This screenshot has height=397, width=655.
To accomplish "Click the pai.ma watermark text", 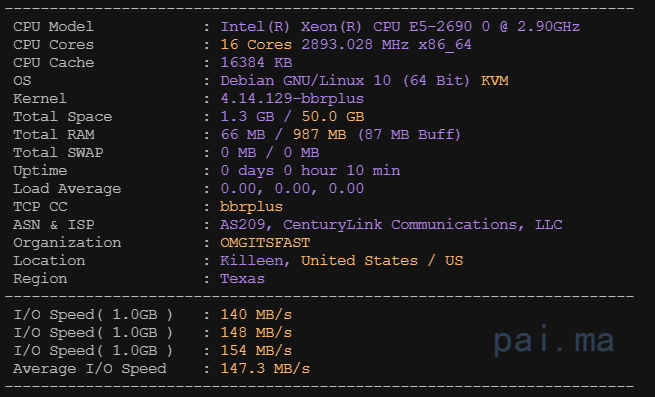I will tap(554, 340).
